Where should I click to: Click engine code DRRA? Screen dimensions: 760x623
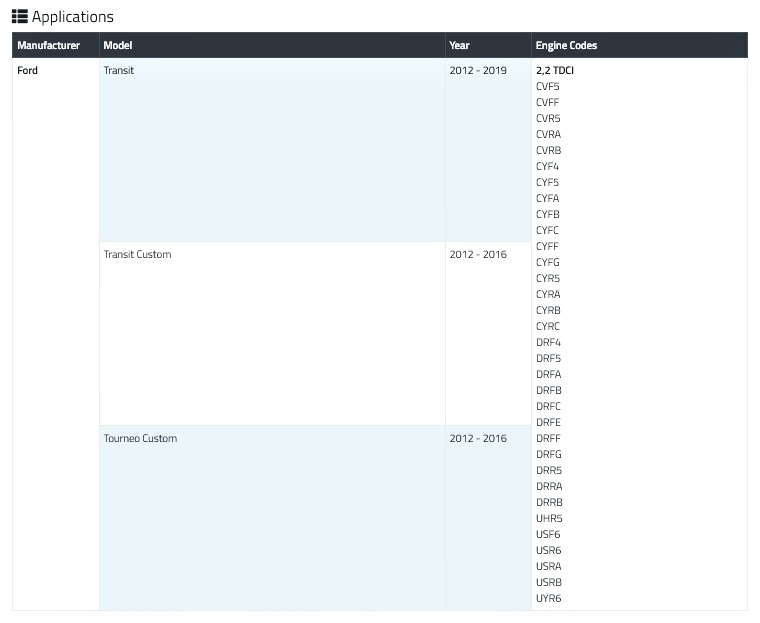pyautogui.click(x=549, y=486)
